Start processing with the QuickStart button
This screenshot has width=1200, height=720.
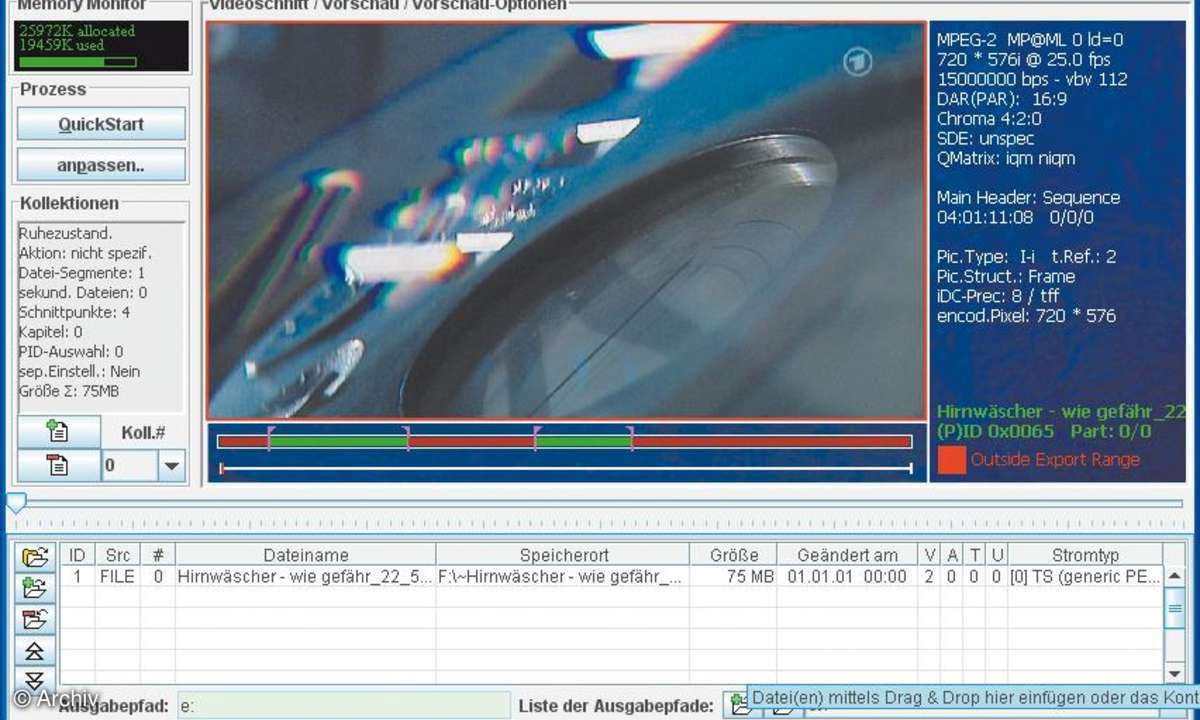101,124
